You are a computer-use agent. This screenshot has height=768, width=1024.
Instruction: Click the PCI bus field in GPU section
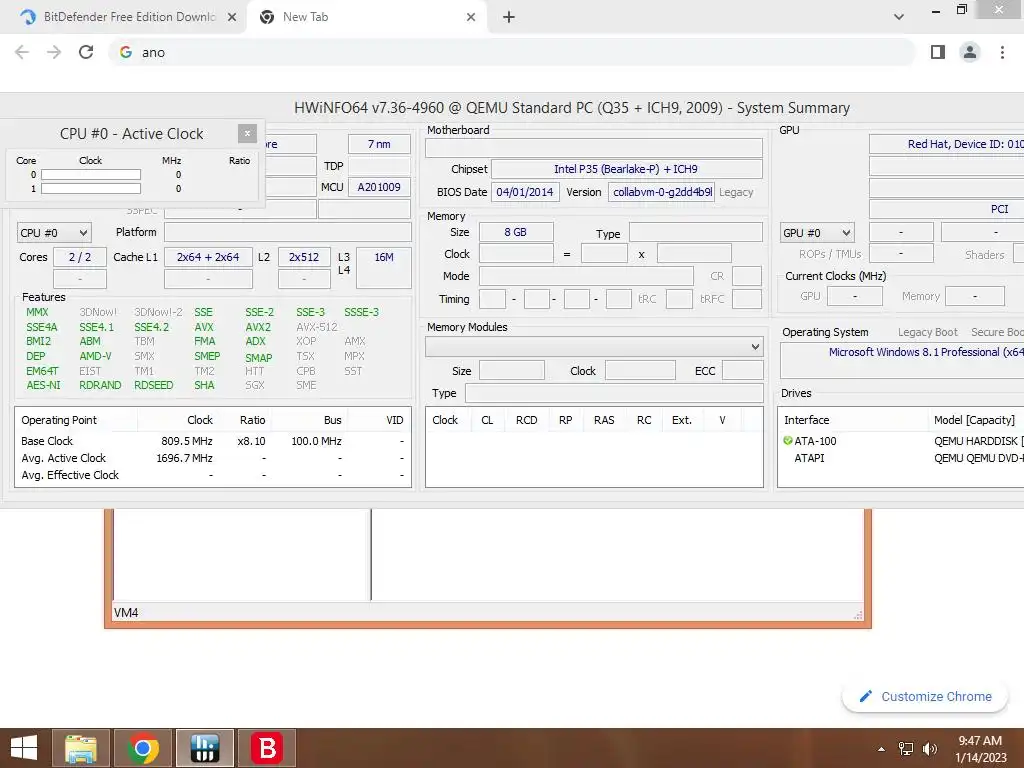coord(946,209)
